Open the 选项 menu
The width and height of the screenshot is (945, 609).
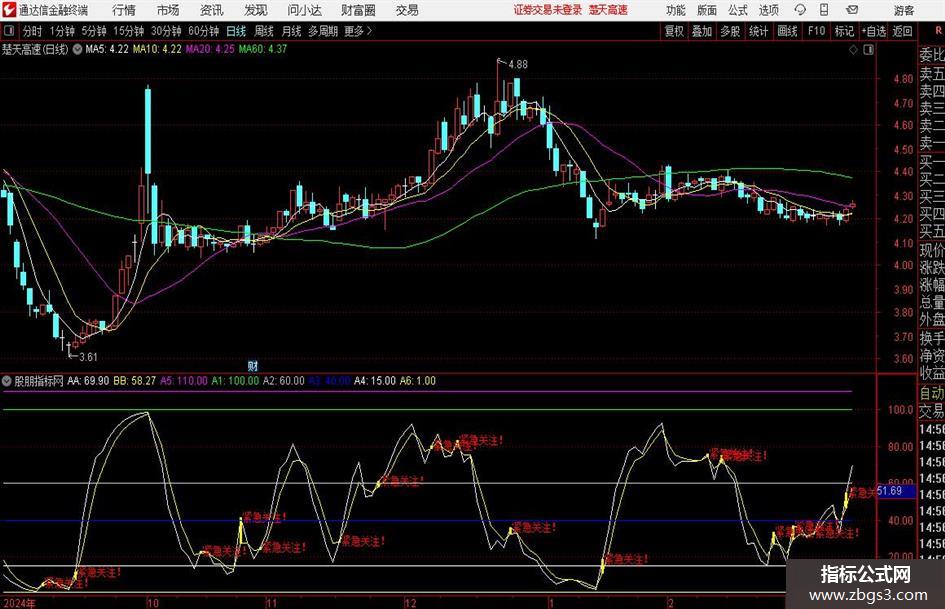[769, 10]
